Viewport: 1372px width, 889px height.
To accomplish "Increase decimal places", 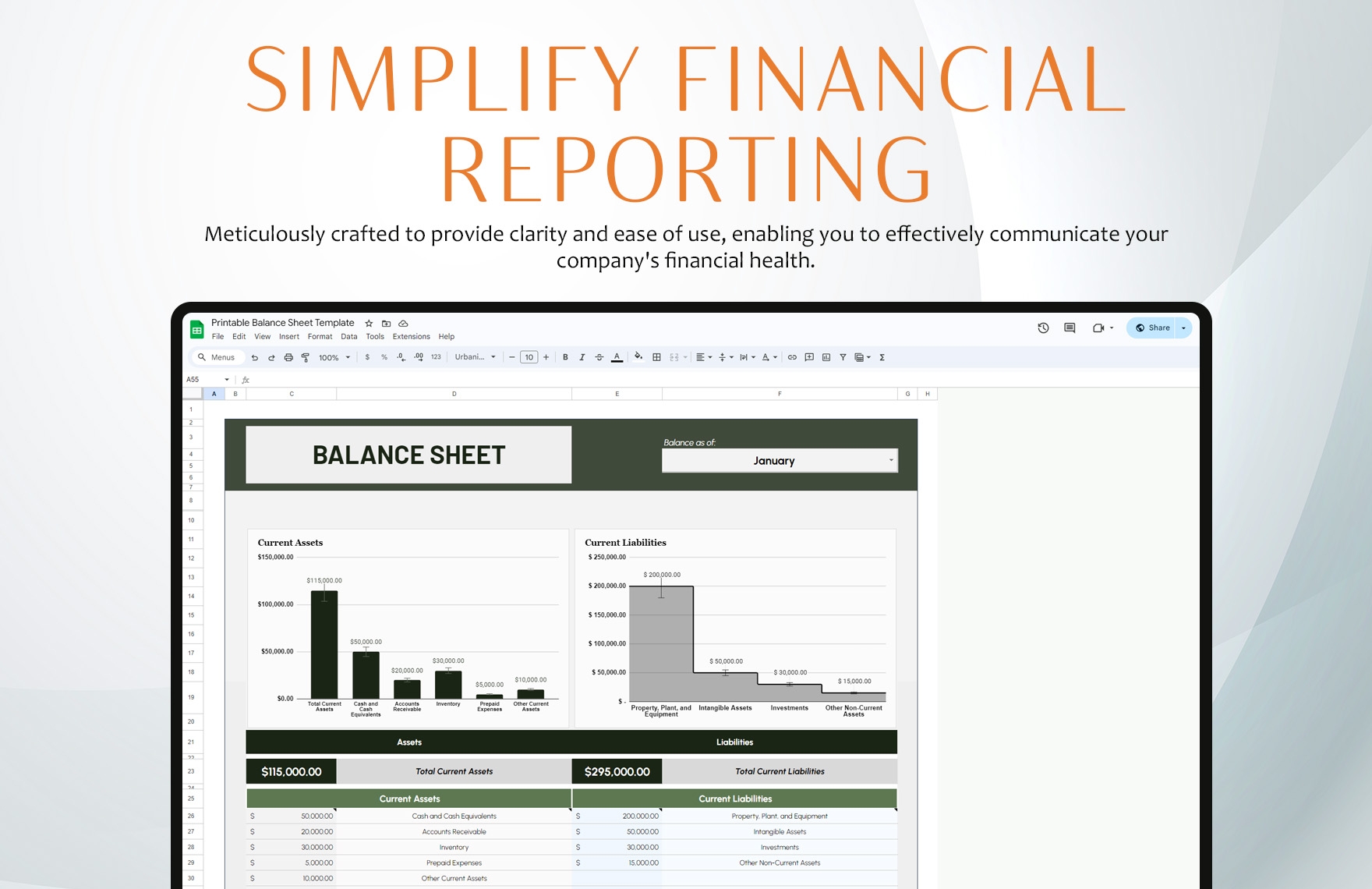I will [419, 357].
